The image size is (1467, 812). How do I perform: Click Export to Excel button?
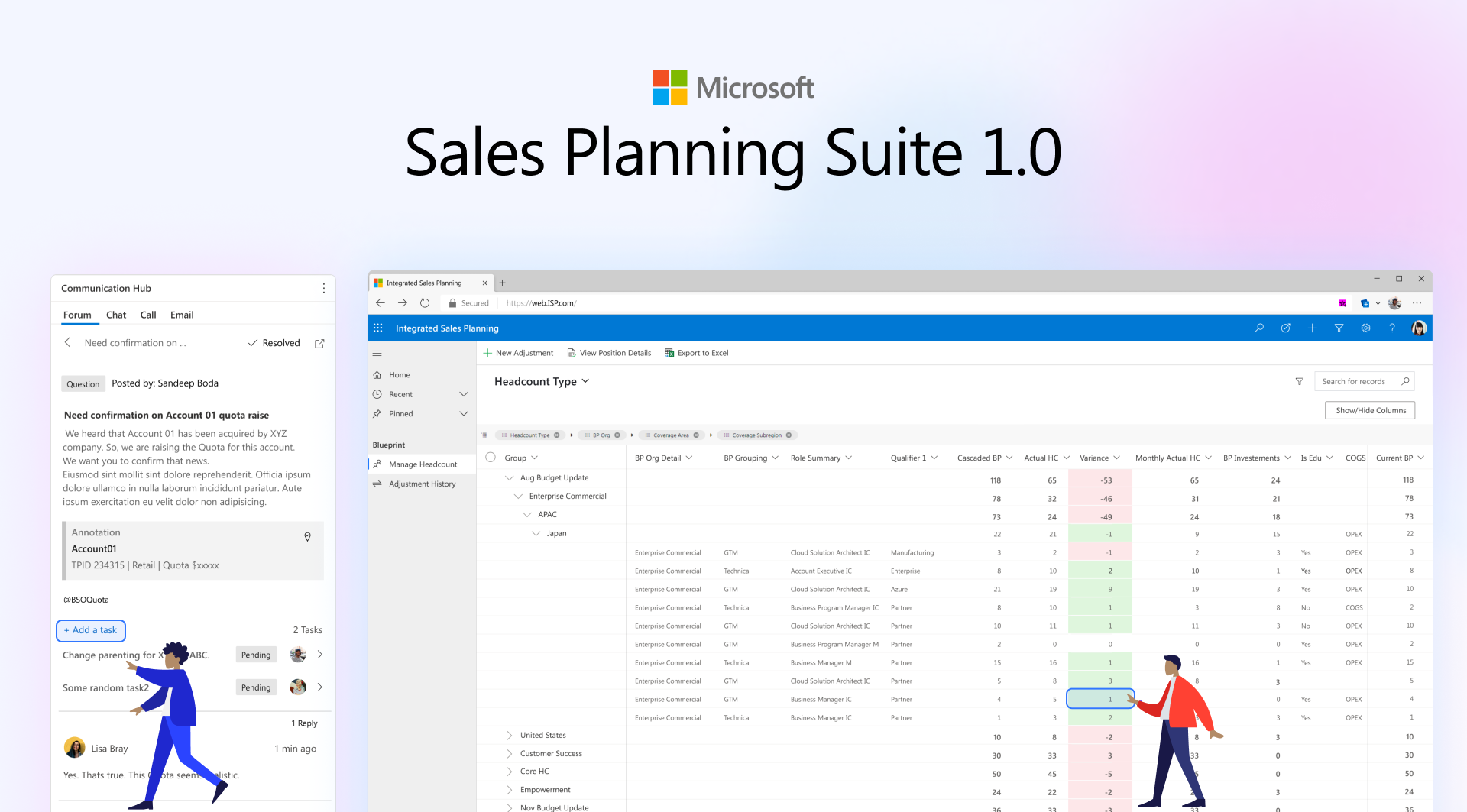coord(696,353)
